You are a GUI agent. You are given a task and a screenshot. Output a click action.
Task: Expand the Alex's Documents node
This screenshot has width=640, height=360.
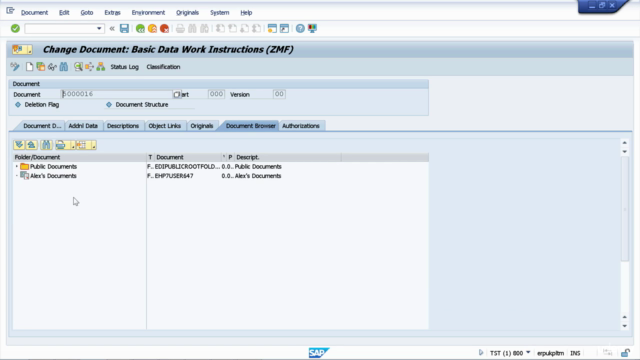coord(16,176)
